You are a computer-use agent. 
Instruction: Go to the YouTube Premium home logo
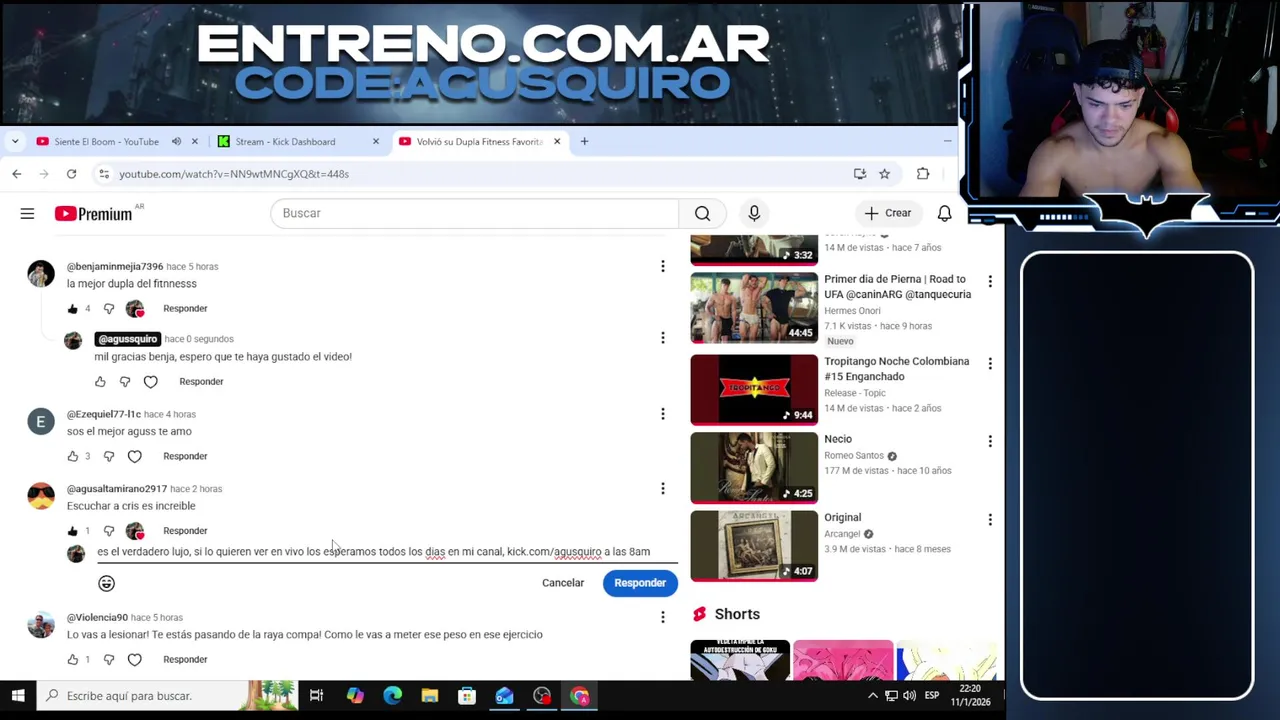pos(93,213)
